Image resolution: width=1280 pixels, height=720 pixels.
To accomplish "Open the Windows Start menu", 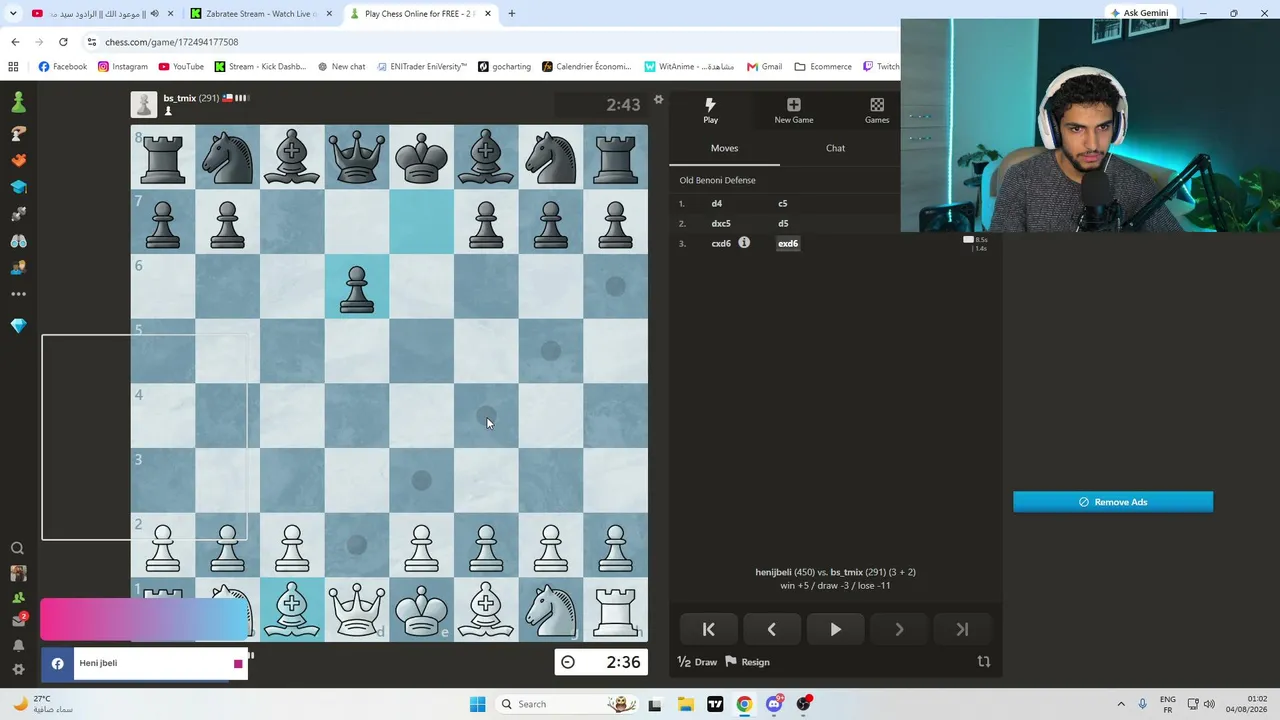I will tap(477, 704).
